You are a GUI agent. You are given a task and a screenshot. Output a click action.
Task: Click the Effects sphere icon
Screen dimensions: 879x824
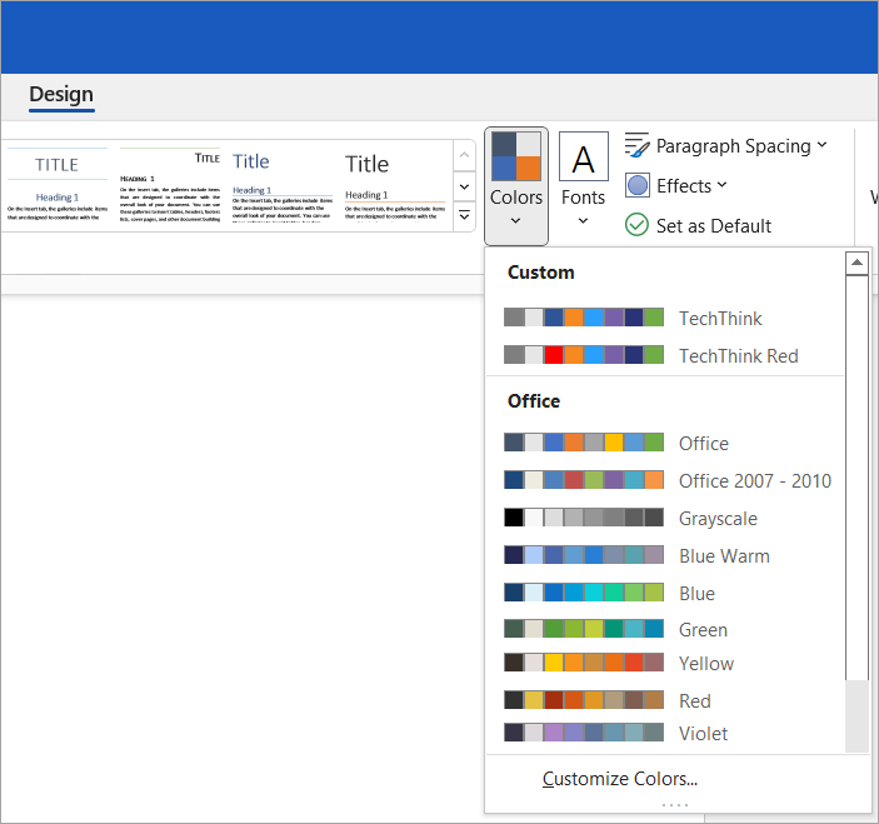pos(638,186)
